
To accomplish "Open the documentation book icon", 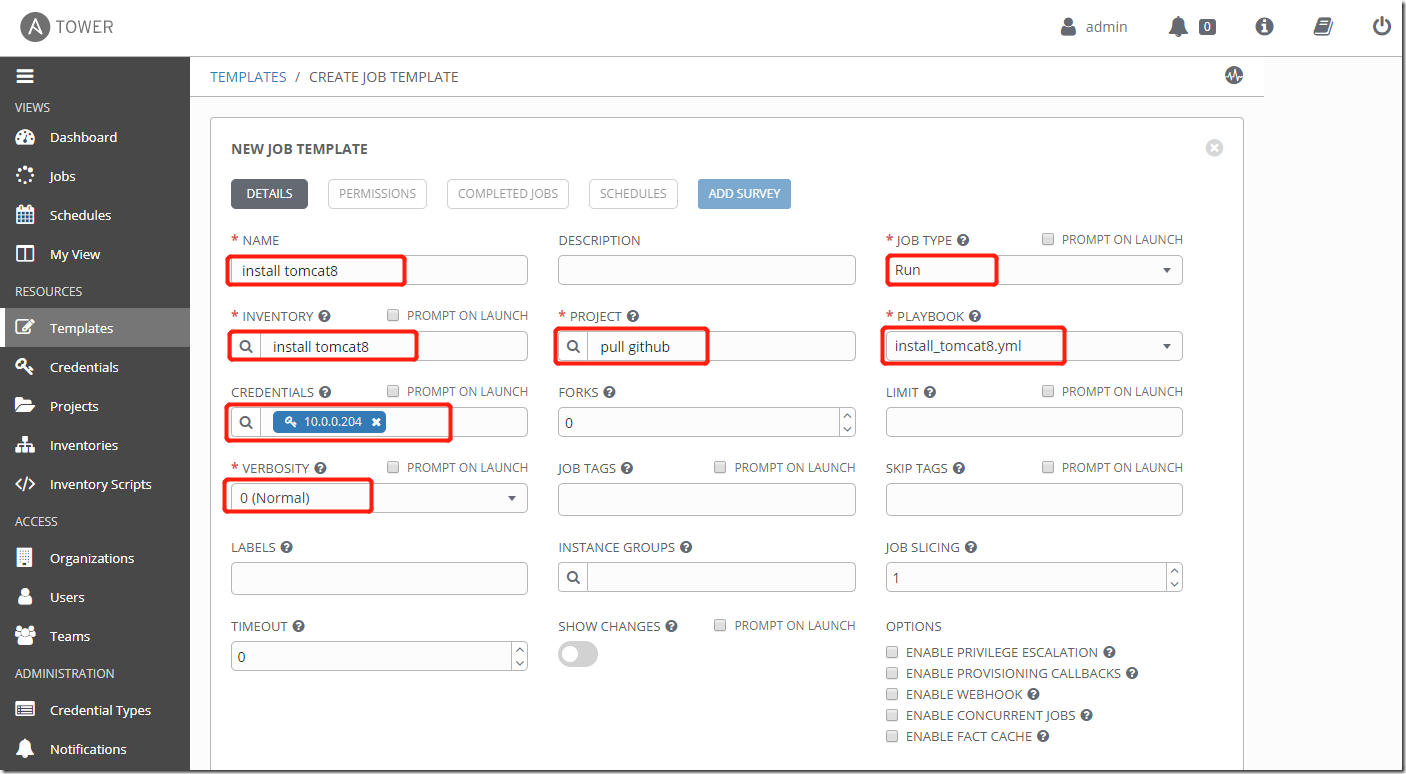I will pos(1323,27).
